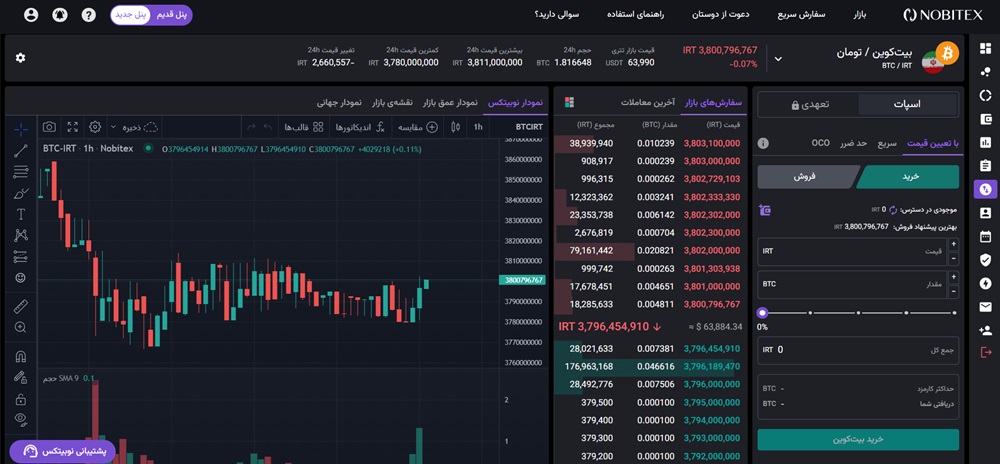Screen dimensions: 1000x464
Task: Select Spot trading mode
Action: [908, 105]
